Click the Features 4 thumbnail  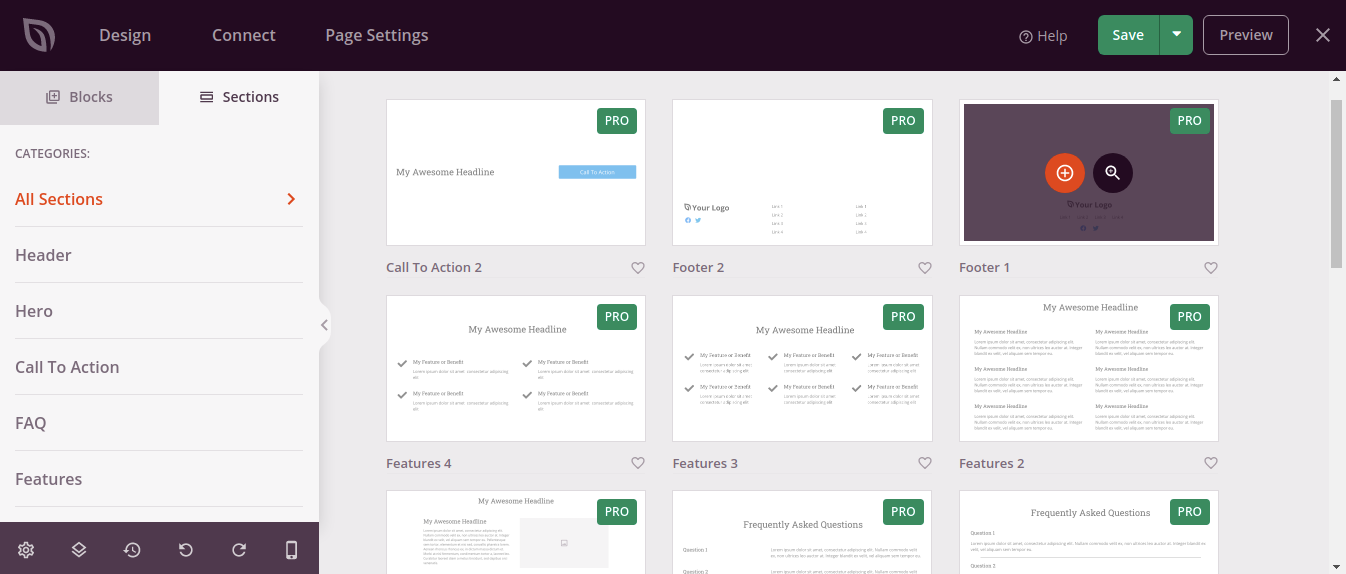coord(516,368)
